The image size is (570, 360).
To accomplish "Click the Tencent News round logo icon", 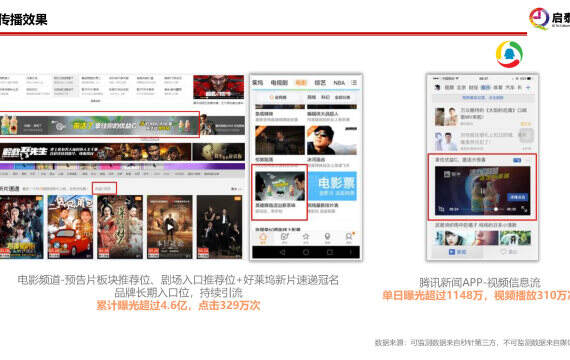I will point(509,54).
